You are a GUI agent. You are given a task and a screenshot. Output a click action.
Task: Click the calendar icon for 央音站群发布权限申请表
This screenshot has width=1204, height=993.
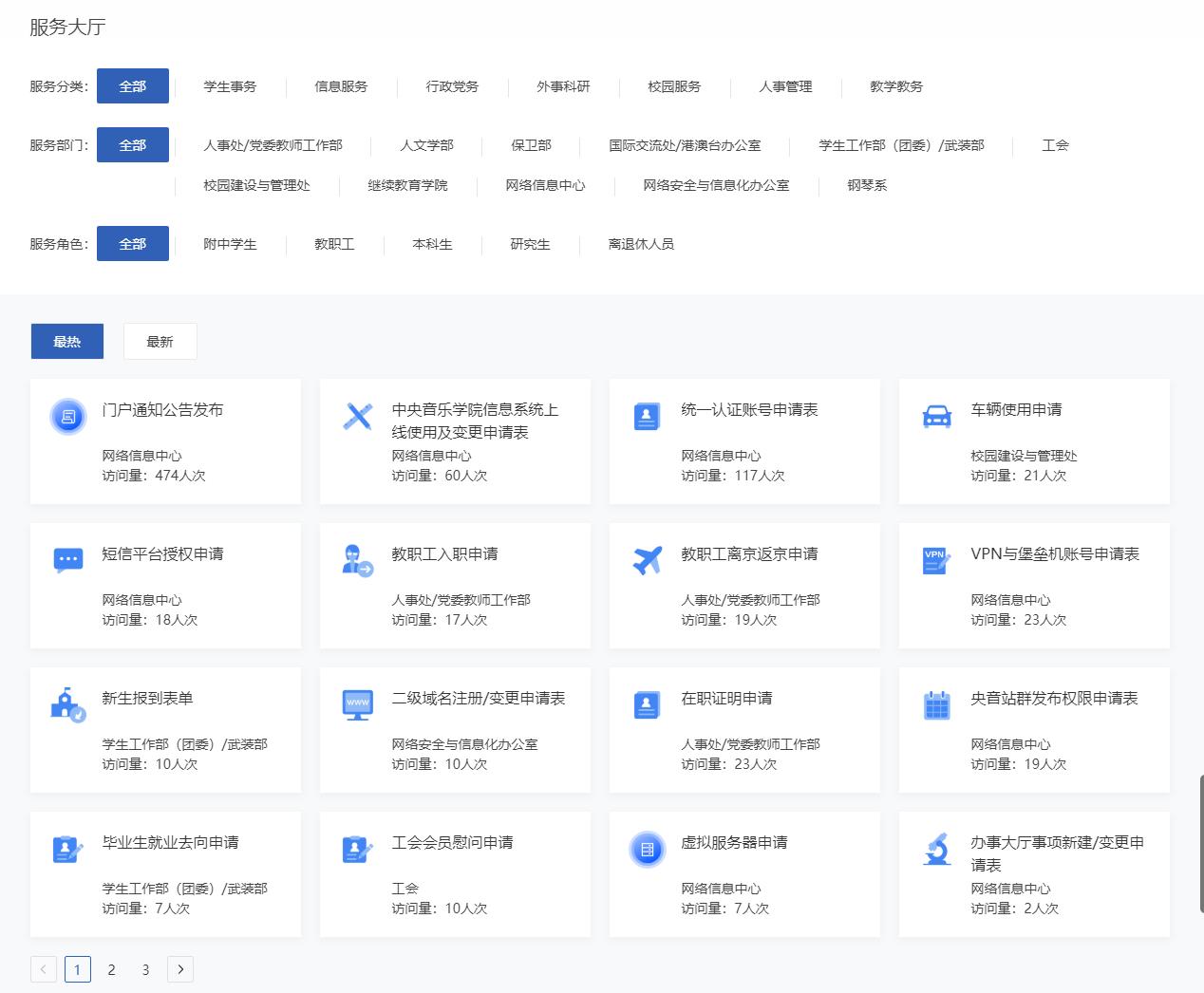936,705
